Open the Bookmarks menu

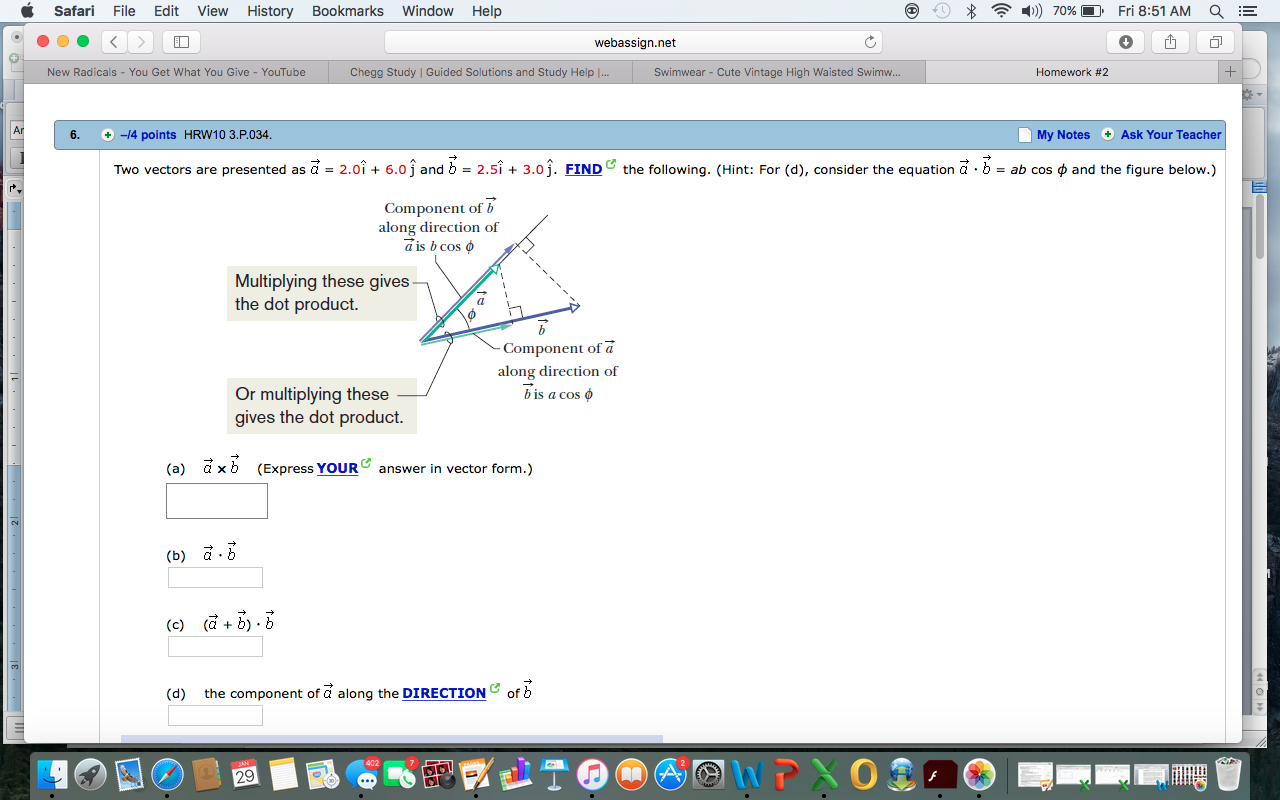(x=347, y=11)
